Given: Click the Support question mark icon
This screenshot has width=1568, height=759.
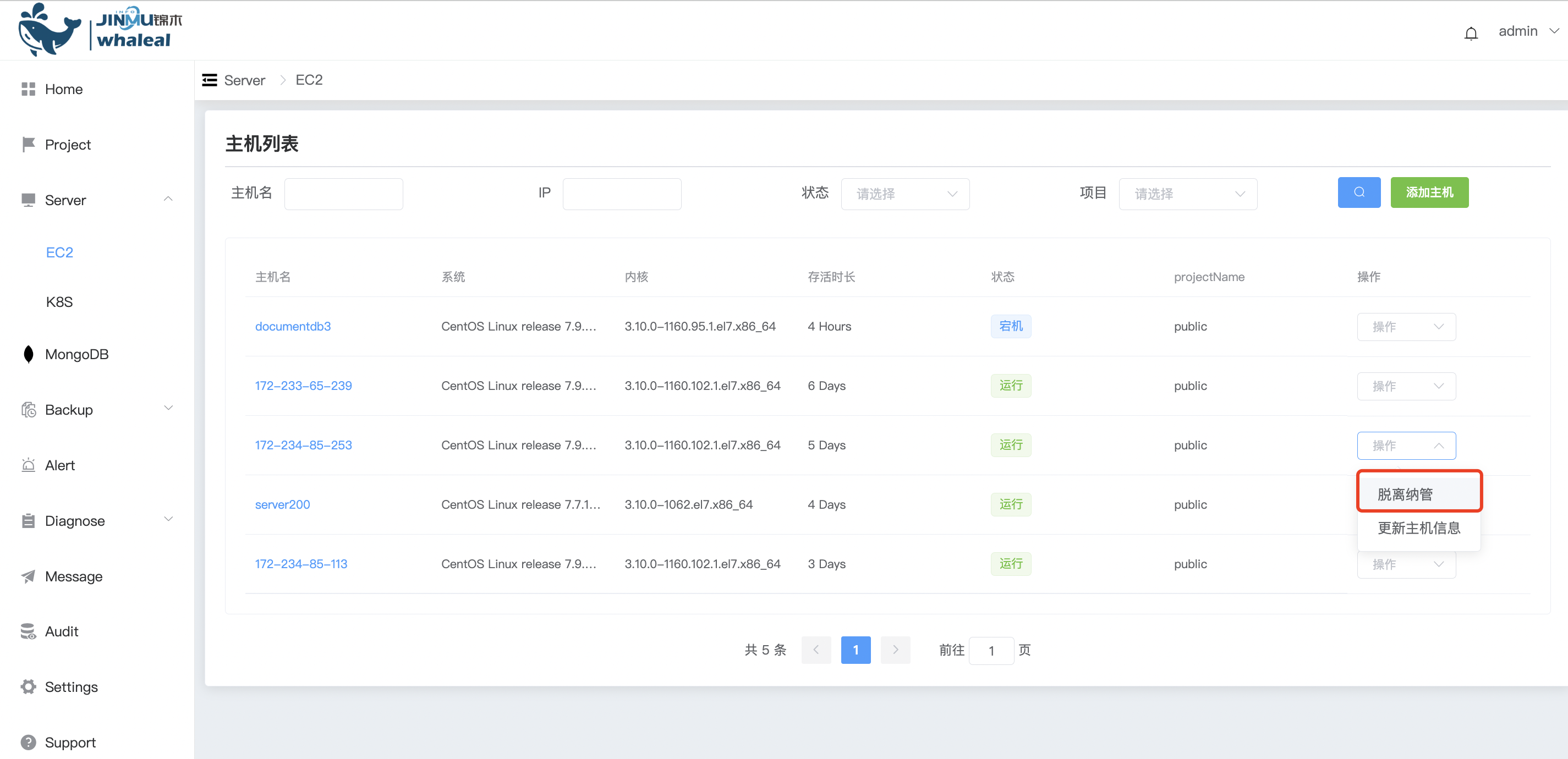Looking at the screenshot, I should point(28,742).
